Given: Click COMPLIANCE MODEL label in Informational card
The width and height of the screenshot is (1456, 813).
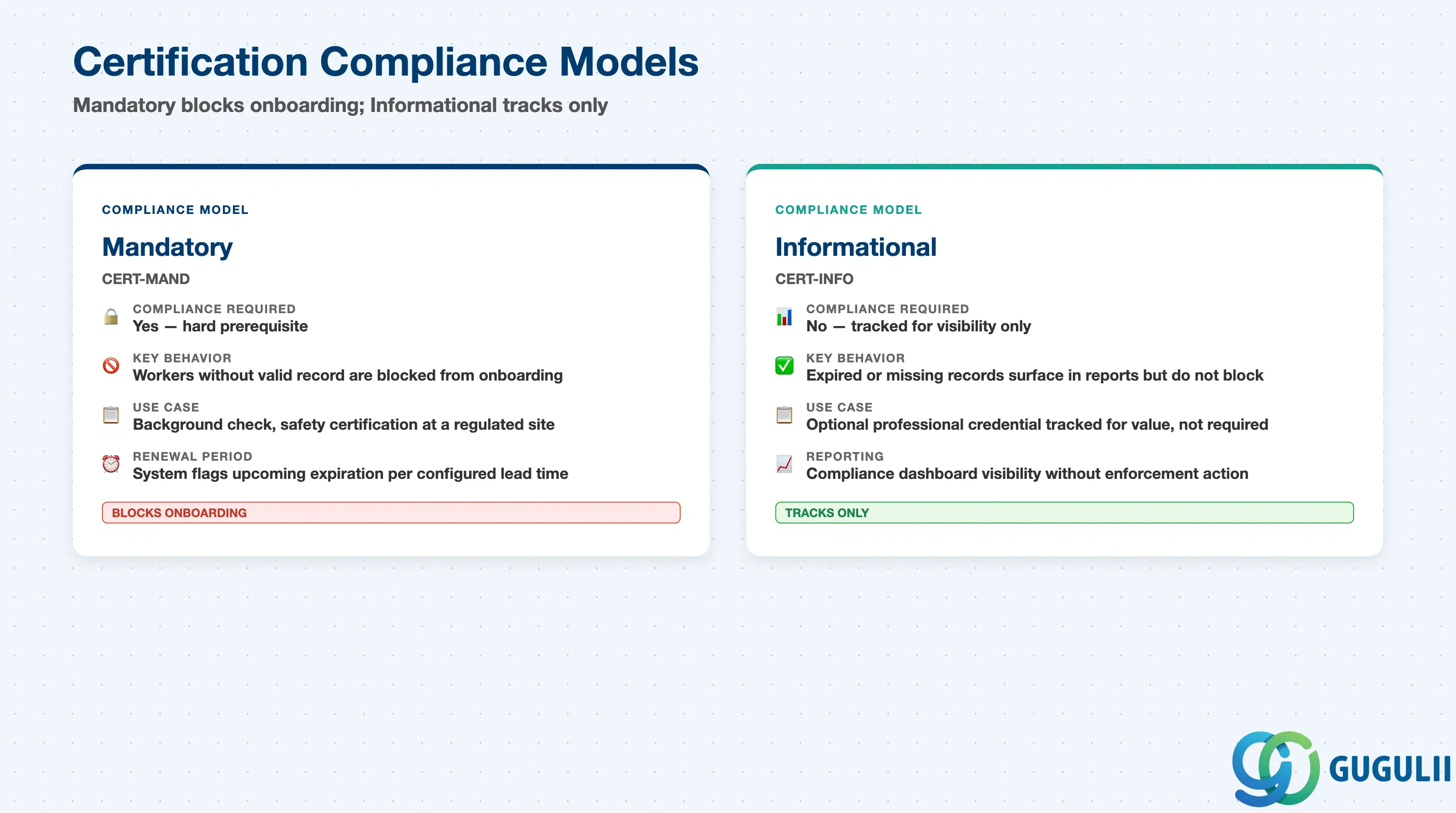Looking at the screenshot, I should [x=849, y=210].
